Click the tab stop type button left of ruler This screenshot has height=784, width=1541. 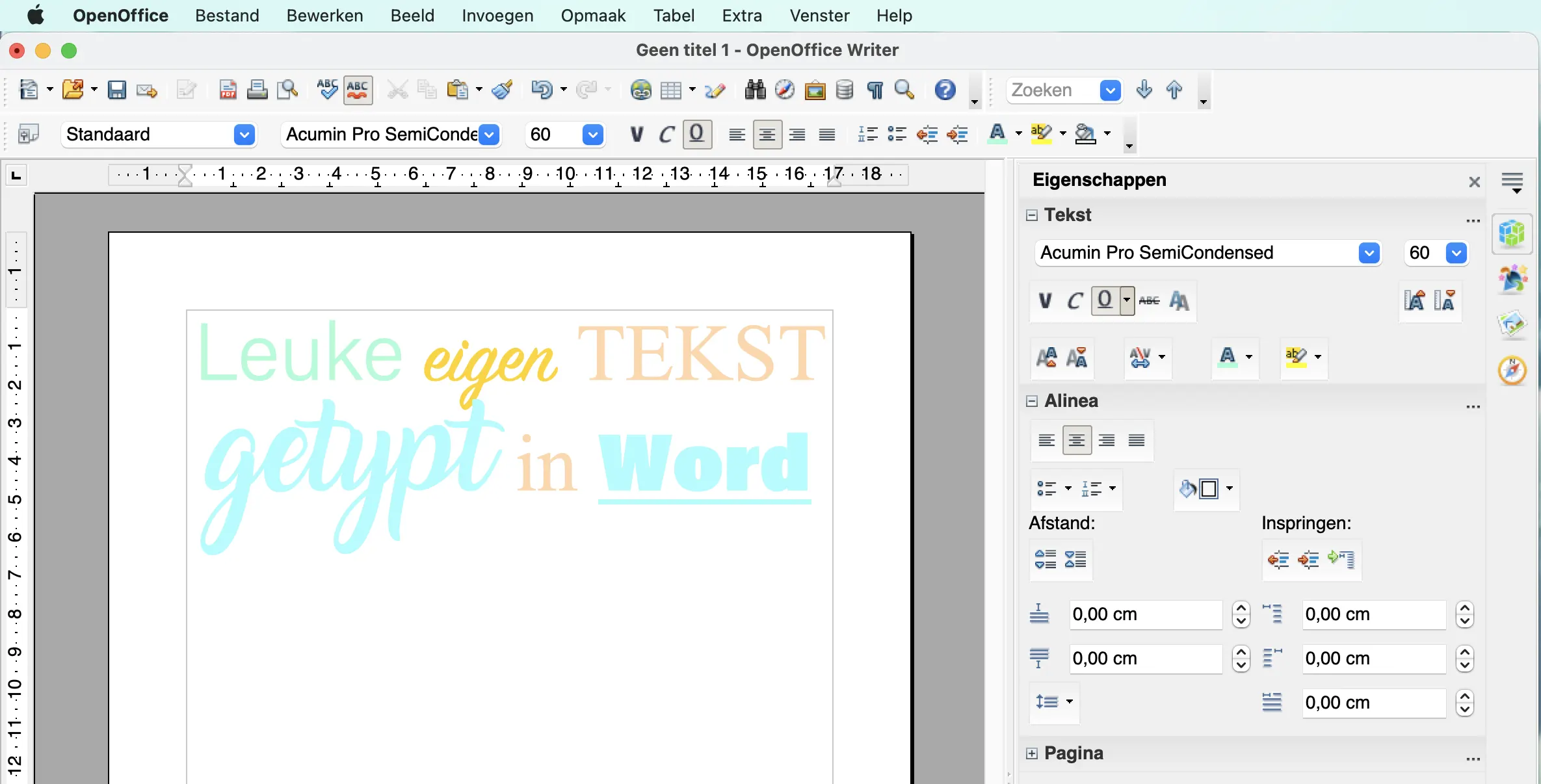pos(16,176)
